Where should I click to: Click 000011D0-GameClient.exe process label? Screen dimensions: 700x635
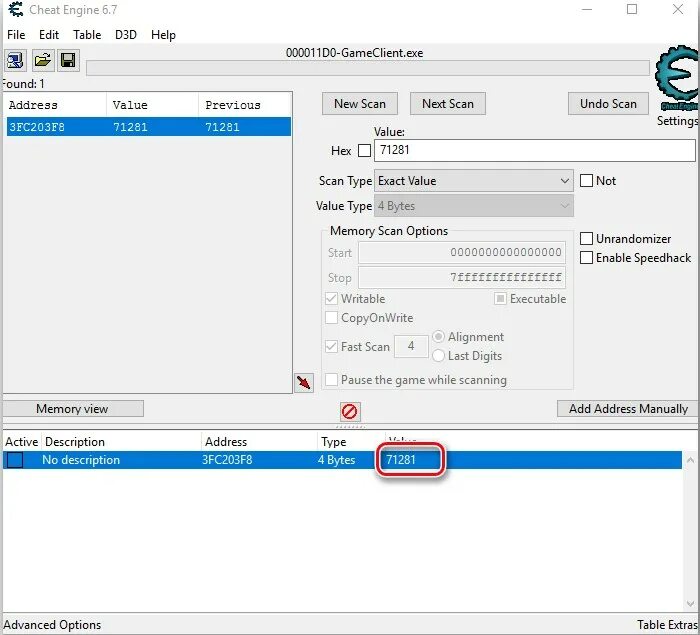click(x=354, y=53)
